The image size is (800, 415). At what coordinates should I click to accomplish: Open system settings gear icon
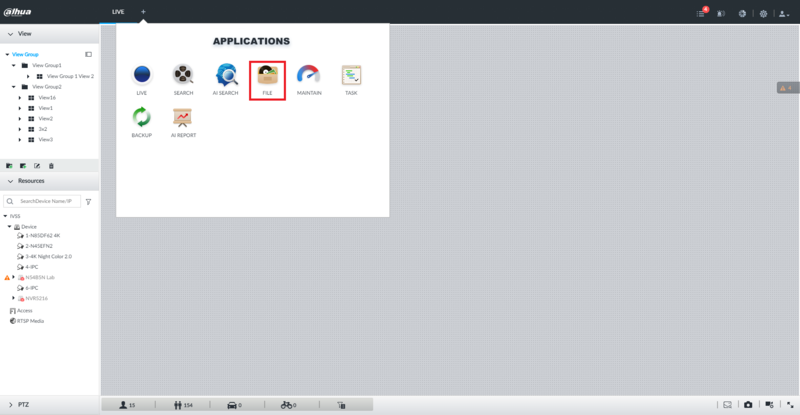coord(763,14)
